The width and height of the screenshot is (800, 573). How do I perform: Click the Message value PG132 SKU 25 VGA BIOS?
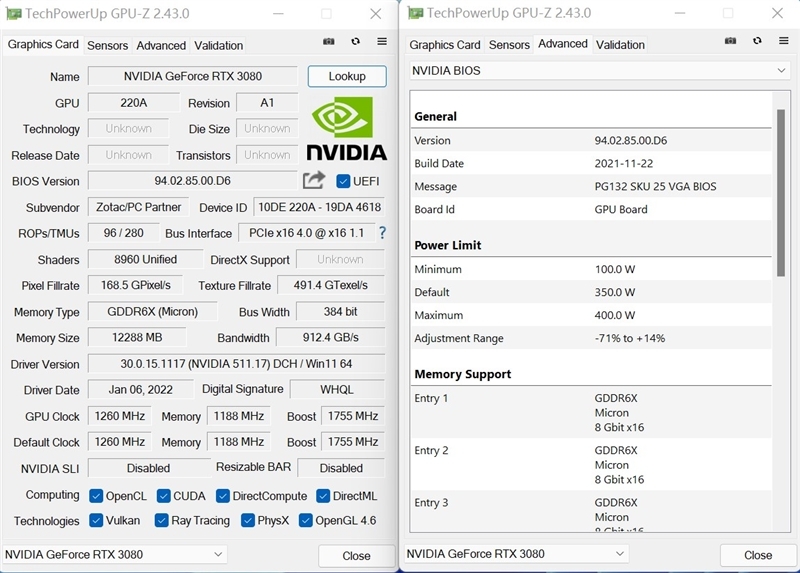tap(655, 187)
